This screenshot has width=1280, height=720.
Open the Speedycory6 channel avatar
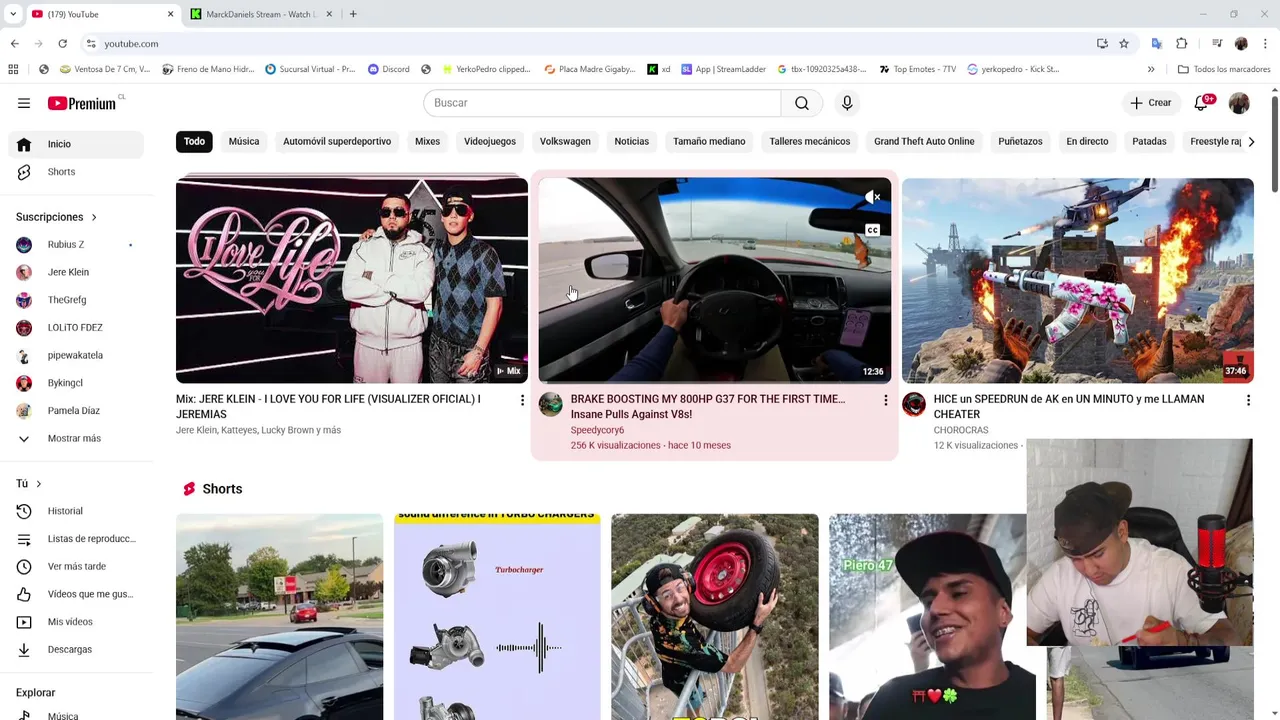point(551,404)
